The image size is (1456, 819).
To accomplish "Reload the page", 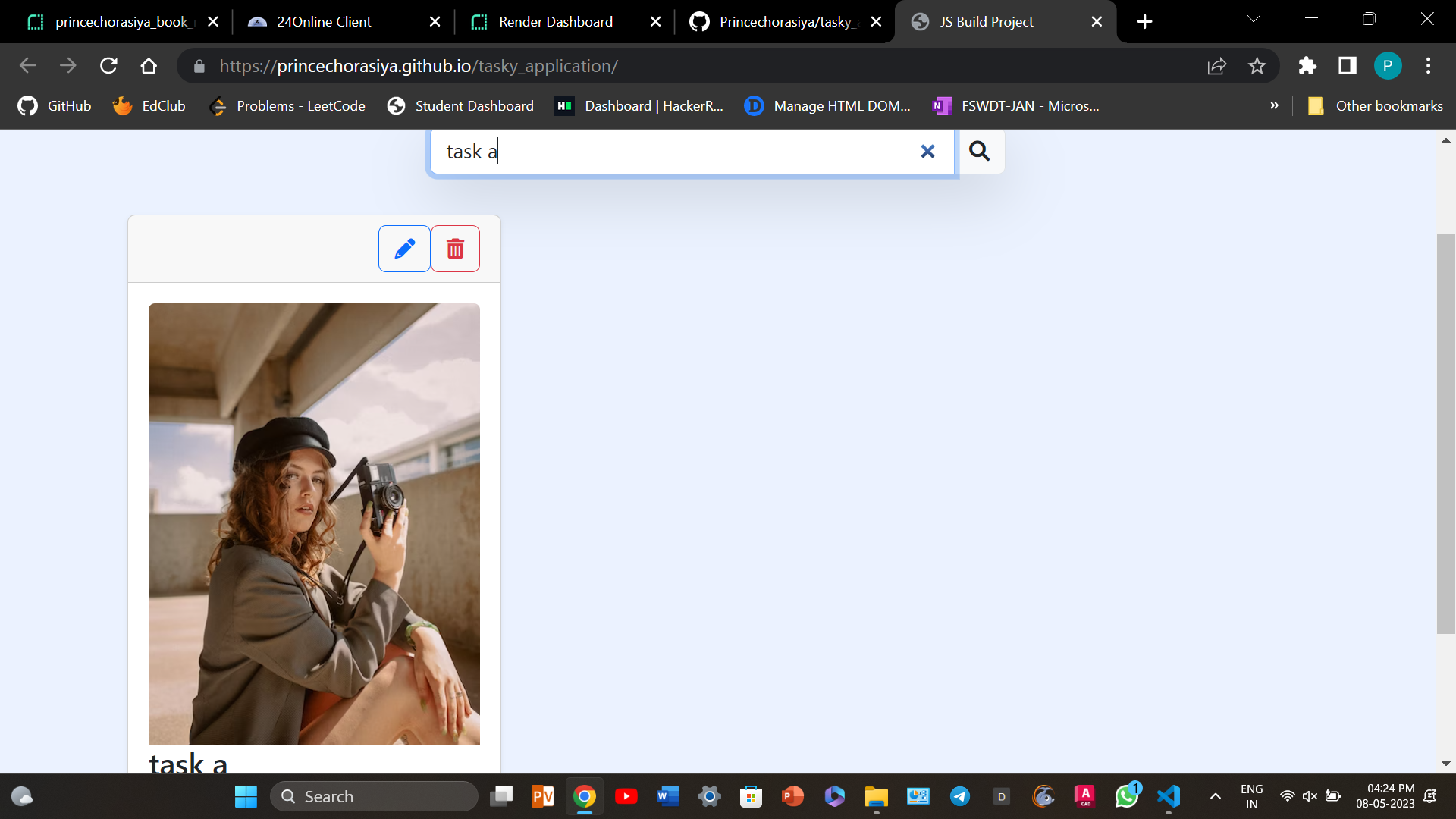I will pos(108,66).
